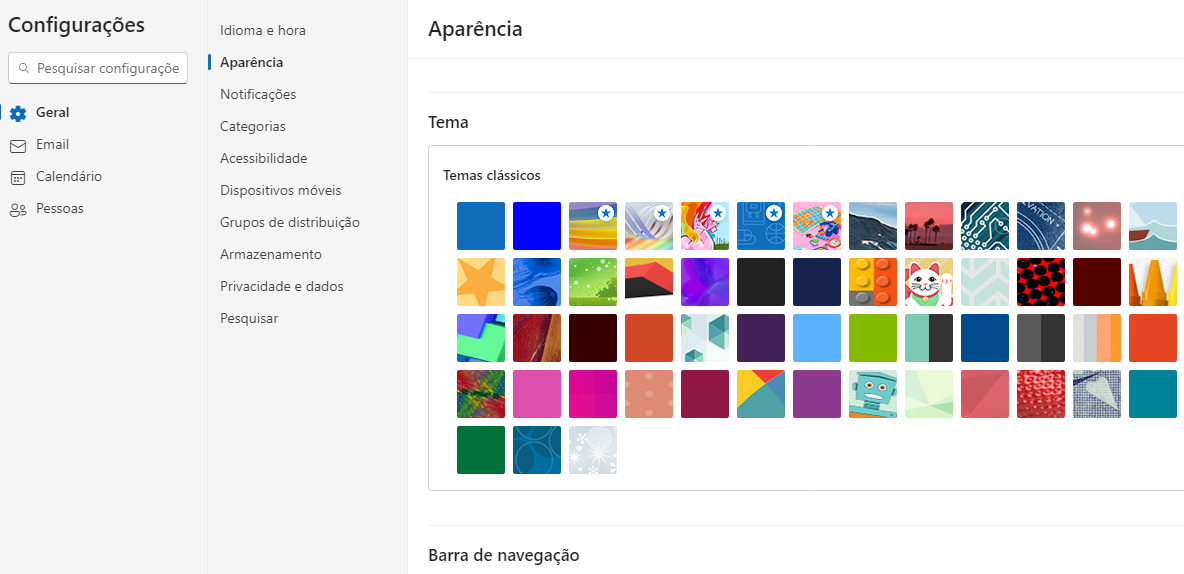The width and height of the screenshot is (1184, 574).
Task: Pick the teal and dark grey split theme
Action: (x=929, y=338)
